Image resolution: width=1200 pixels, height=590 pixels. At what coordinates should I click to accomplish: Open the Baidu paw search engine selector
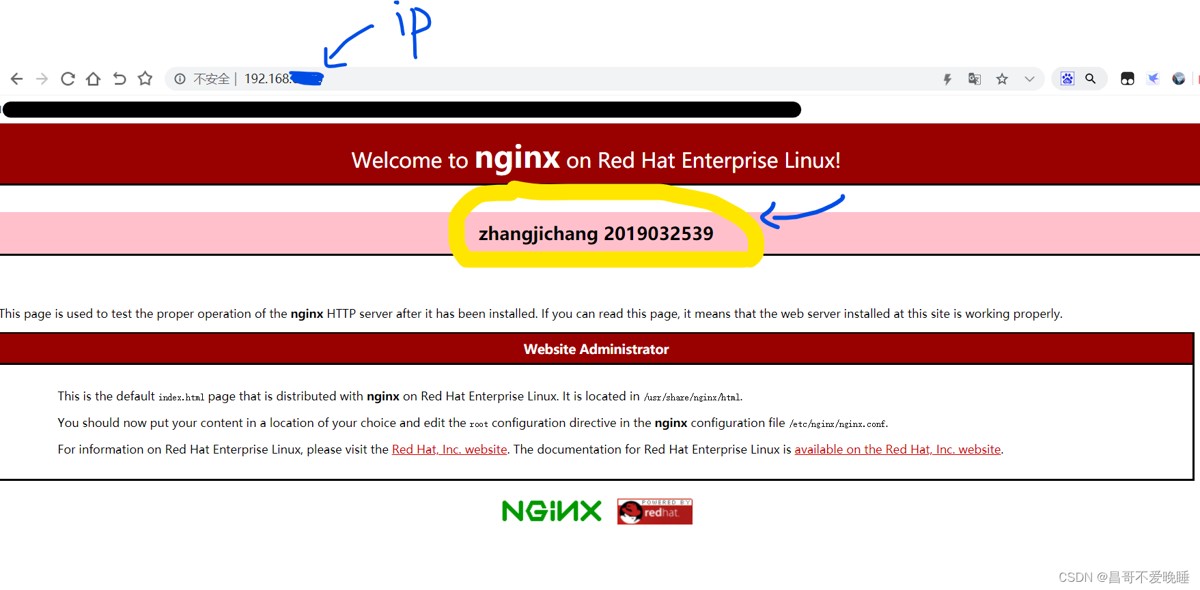coord(1067,79)
